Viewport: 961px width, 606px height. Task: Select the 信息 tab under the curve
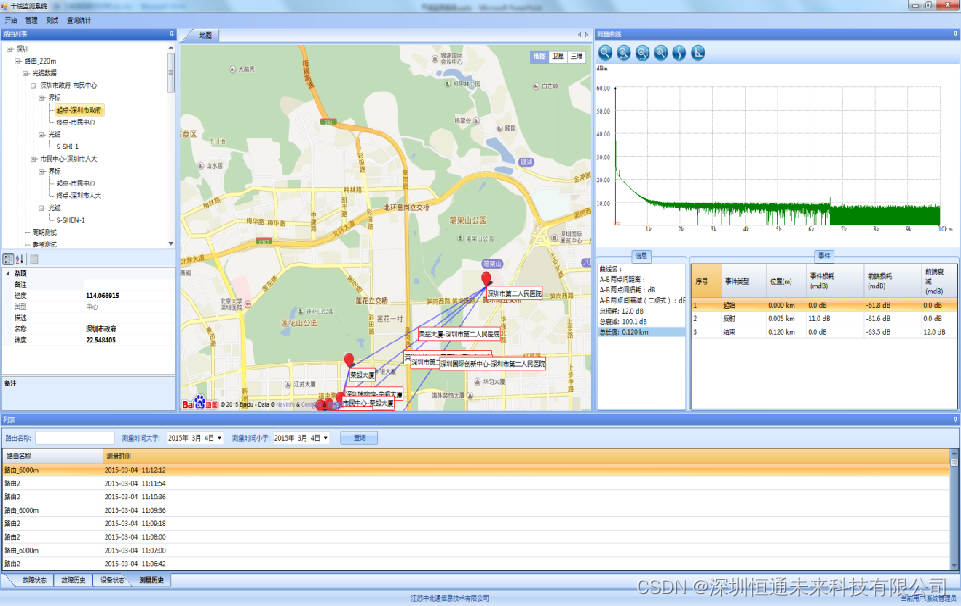641,256
